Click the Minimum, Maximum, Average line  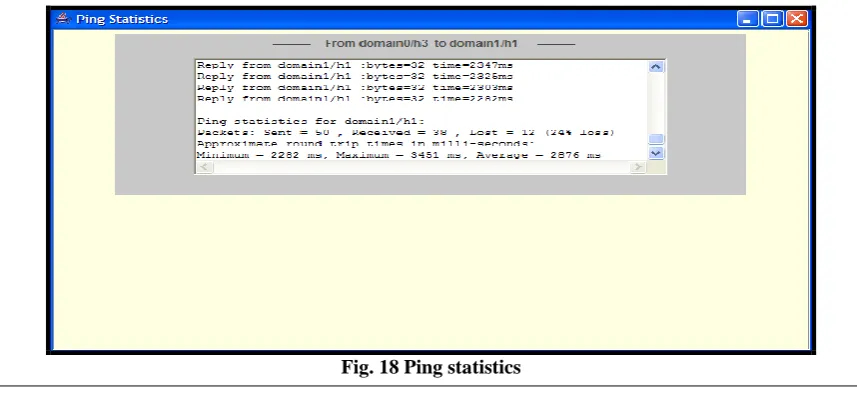[x=398, y=155]
